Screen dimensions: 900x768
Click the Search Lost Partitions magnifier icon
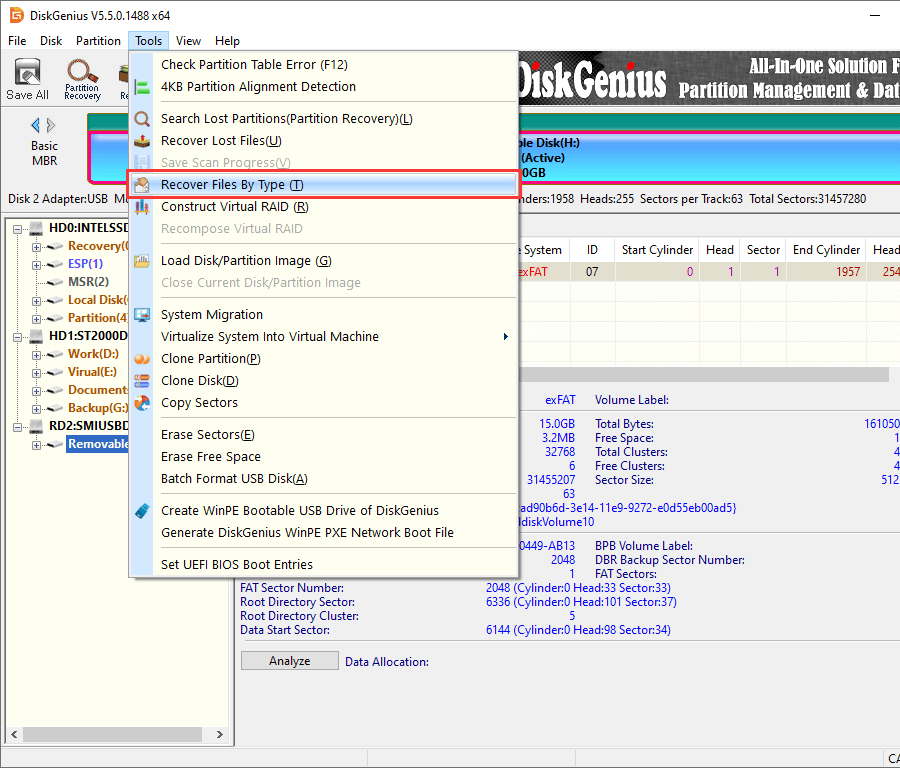[x=142, y=119]
